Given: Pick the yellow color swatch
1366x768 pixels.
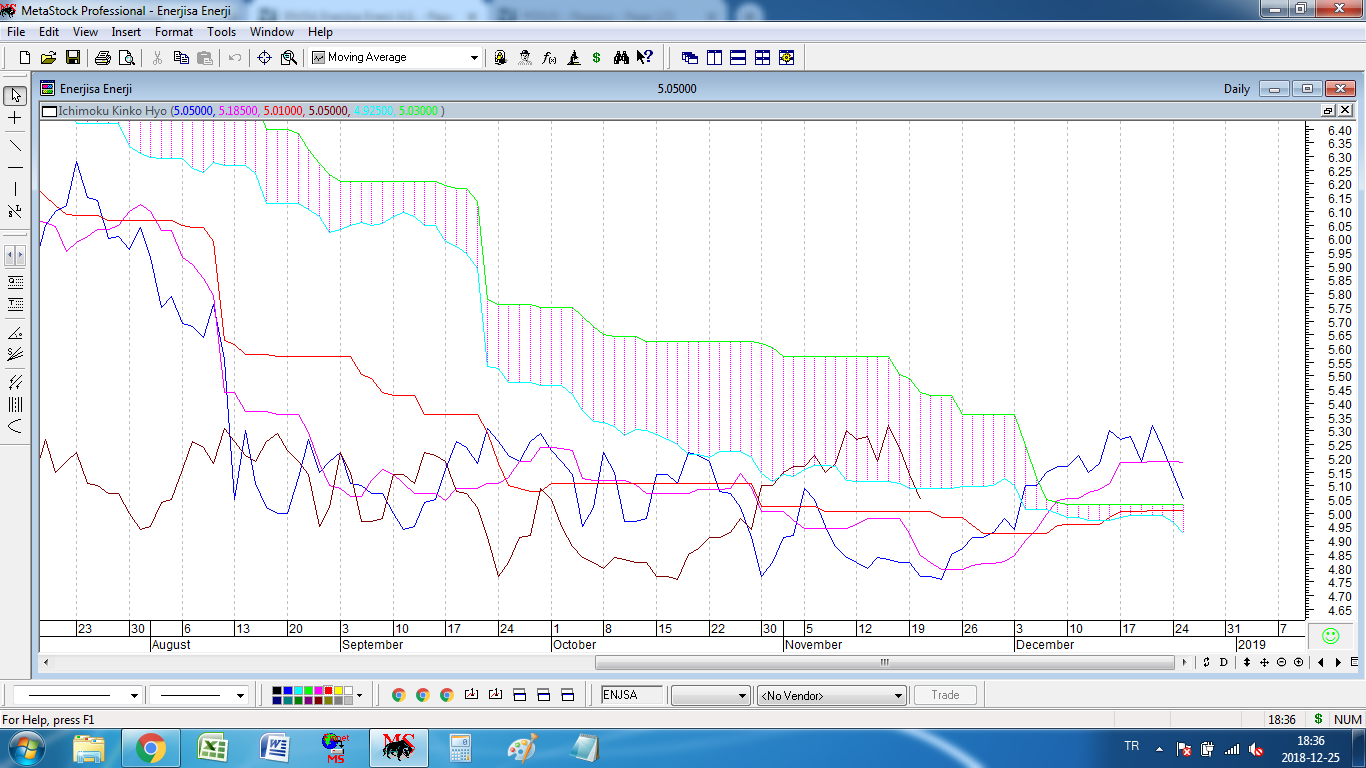Looking at the screenshot, I should point(337,690).
